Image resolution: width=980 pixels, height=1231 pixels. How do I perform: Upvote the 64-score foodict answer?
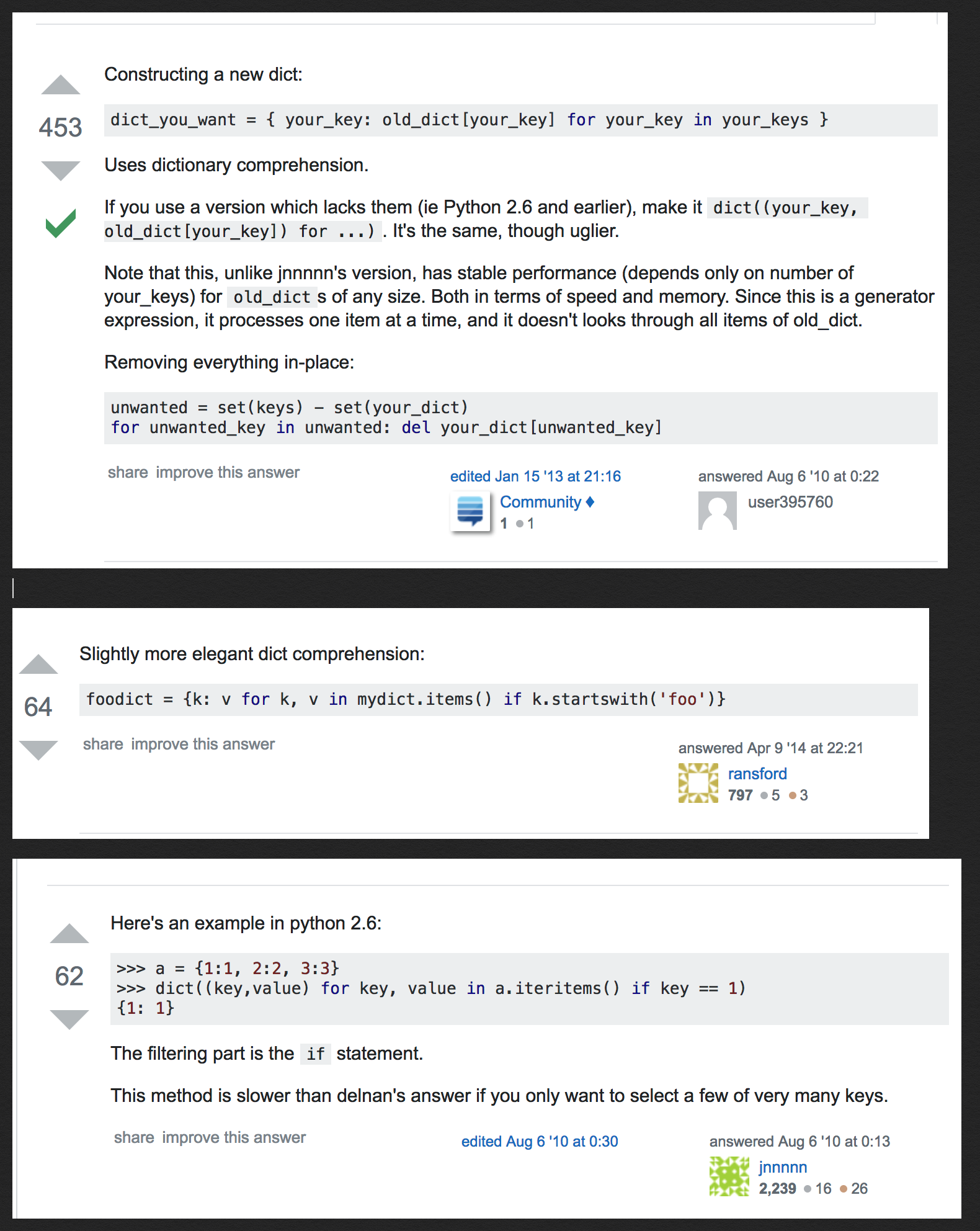point(38,665)
